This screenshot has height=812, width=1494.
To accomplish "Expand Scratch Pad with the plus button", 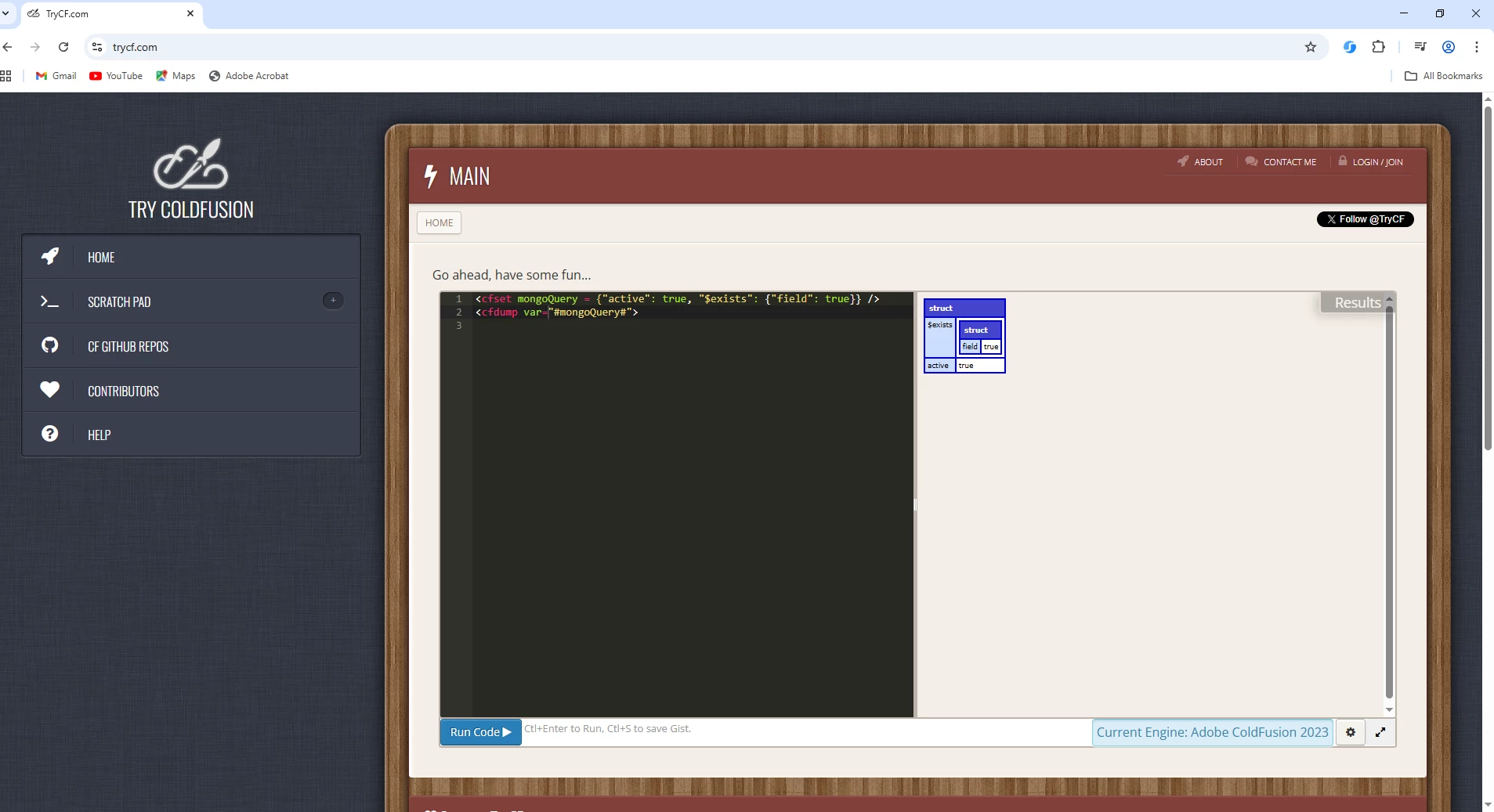I will pos(333,300).
